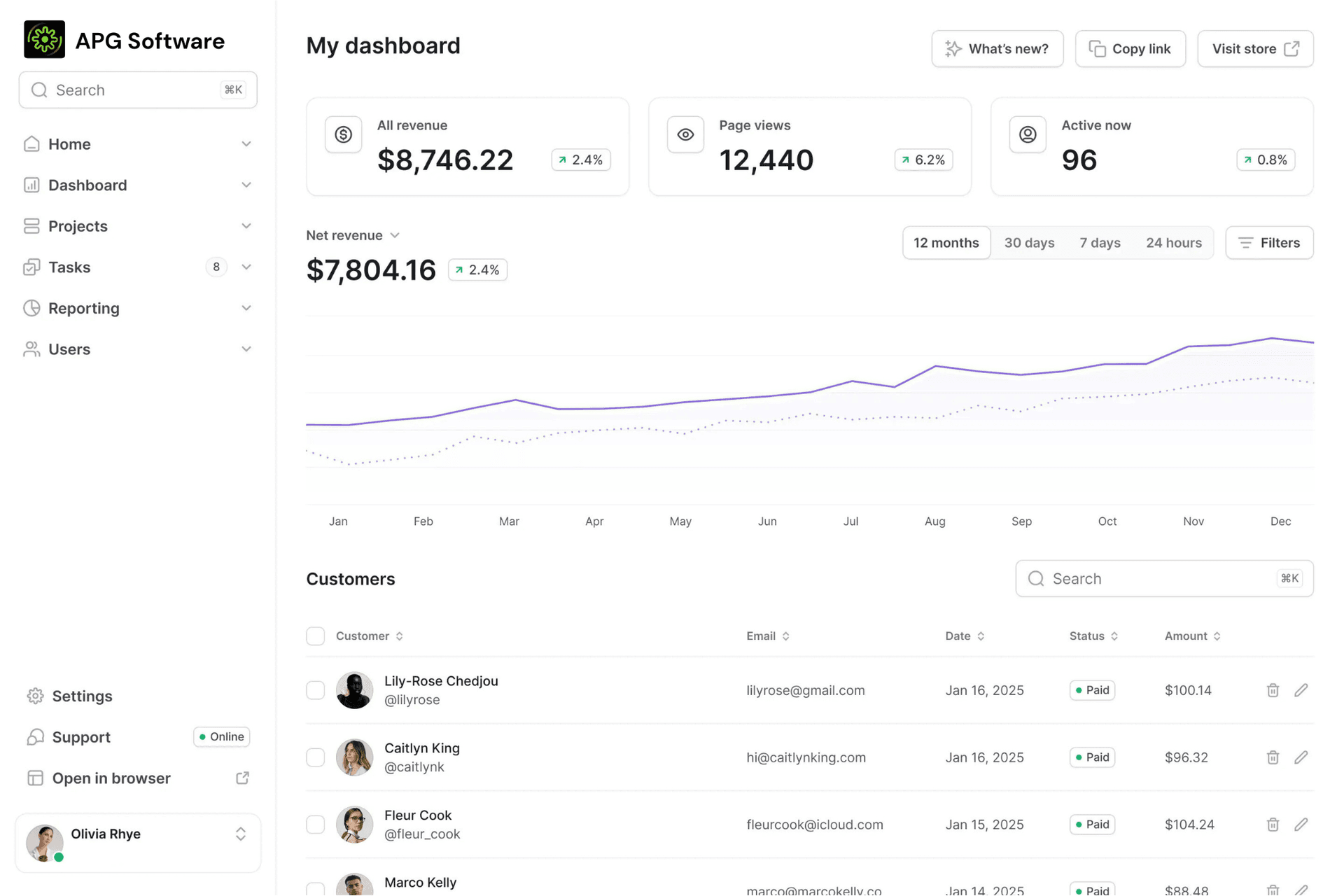Click the Page views eye icon
The width and height of the screenshot is (1344, 896).
click(685, 134)
